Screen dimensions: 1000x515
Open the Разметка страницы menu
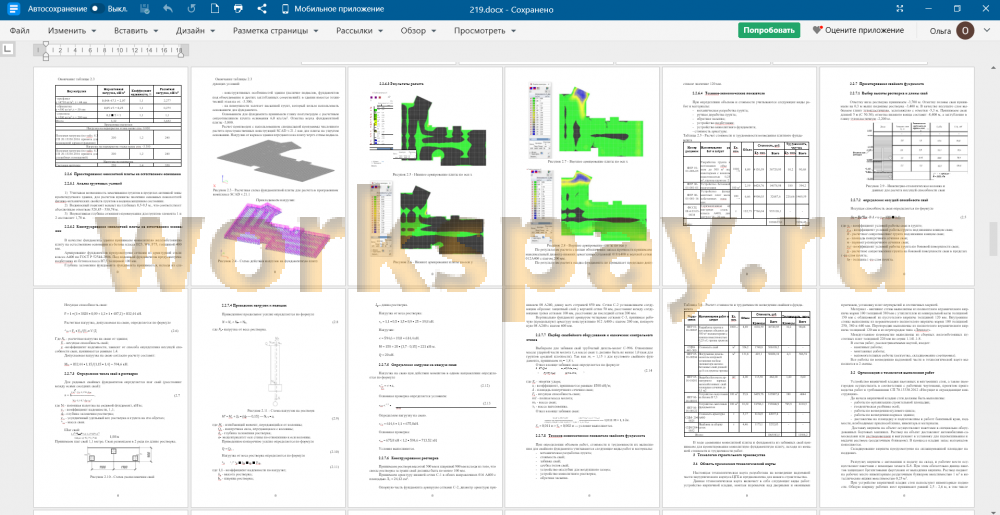pyautogui.click(x=276, y=31)
